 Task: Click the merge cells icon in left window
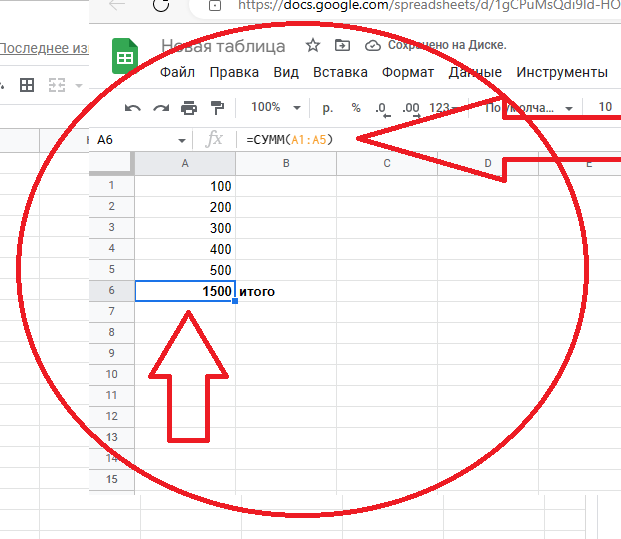[57, 85]
